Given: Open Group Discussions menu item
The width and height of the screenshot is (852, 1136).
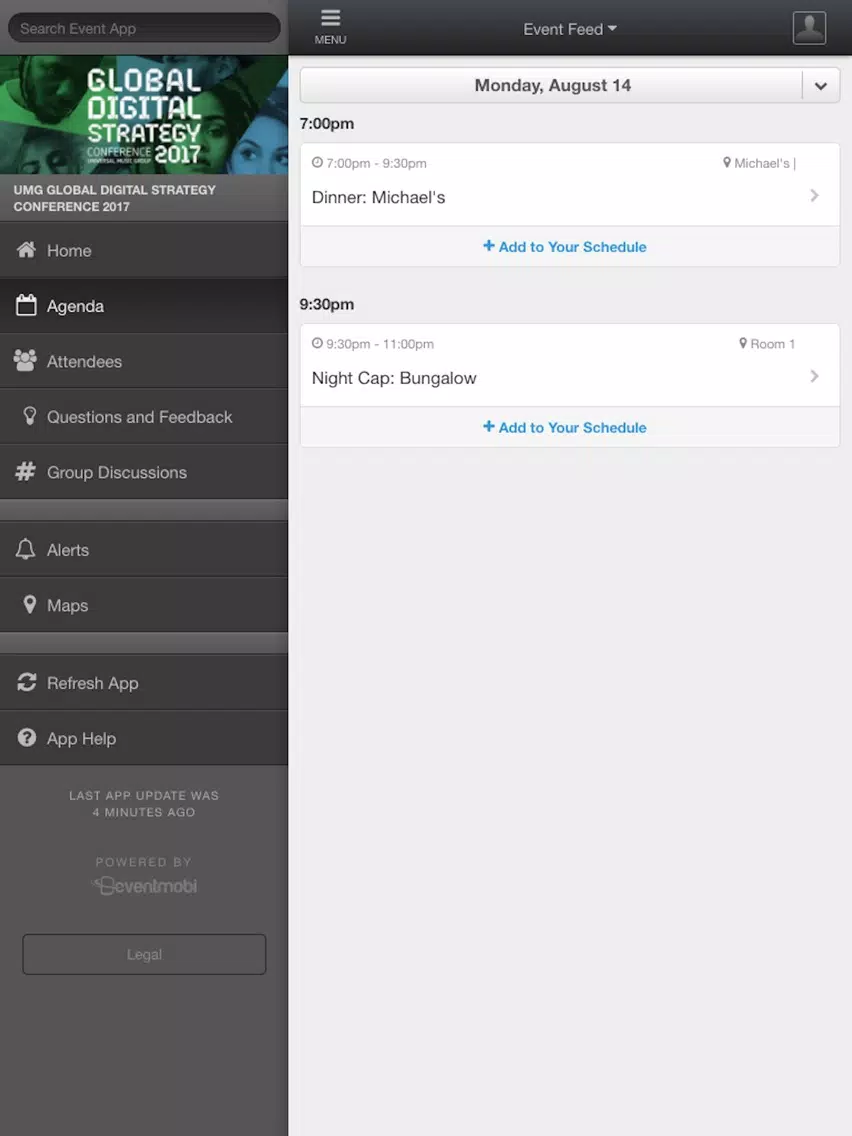Looking at the screenshot, I should click(x=144, y=472).
